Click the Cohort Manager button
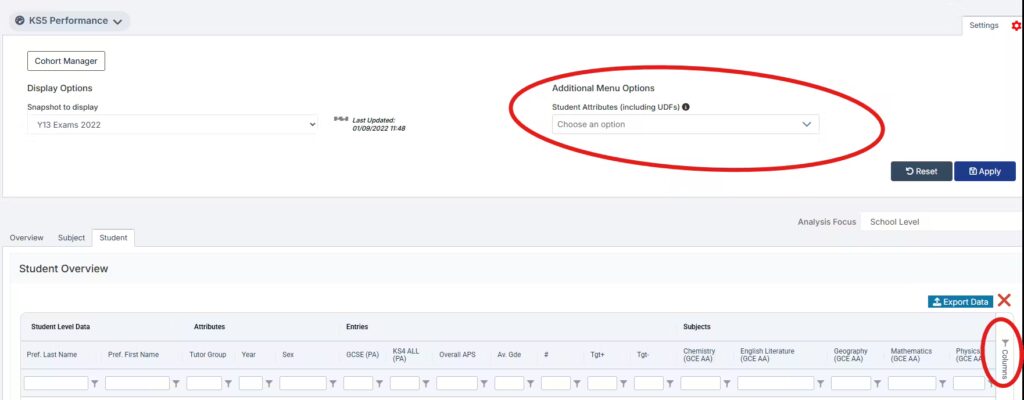1024x400 pixels. [66, 61]
